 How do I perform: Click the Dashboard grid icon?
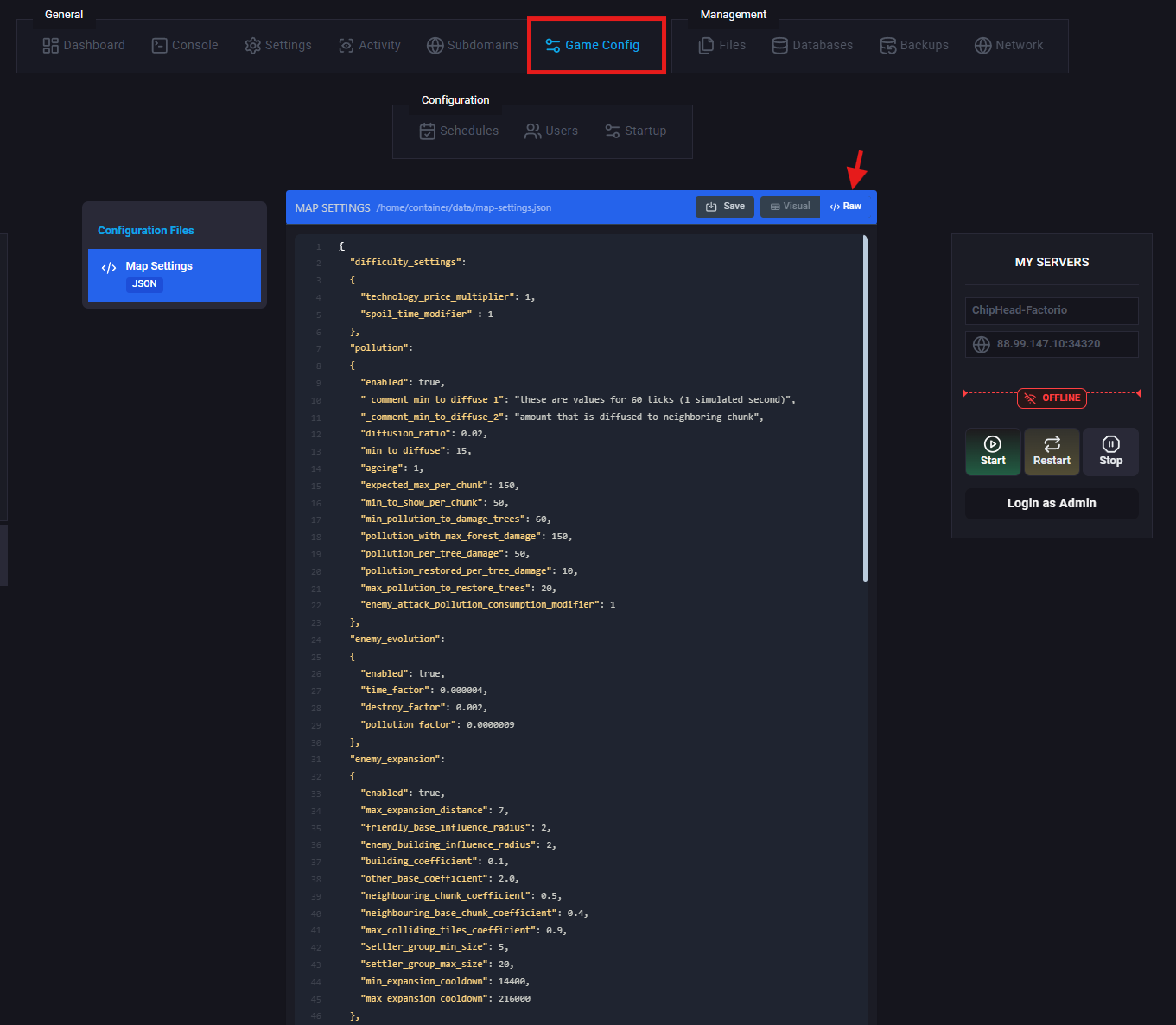[x=51, y=45]
